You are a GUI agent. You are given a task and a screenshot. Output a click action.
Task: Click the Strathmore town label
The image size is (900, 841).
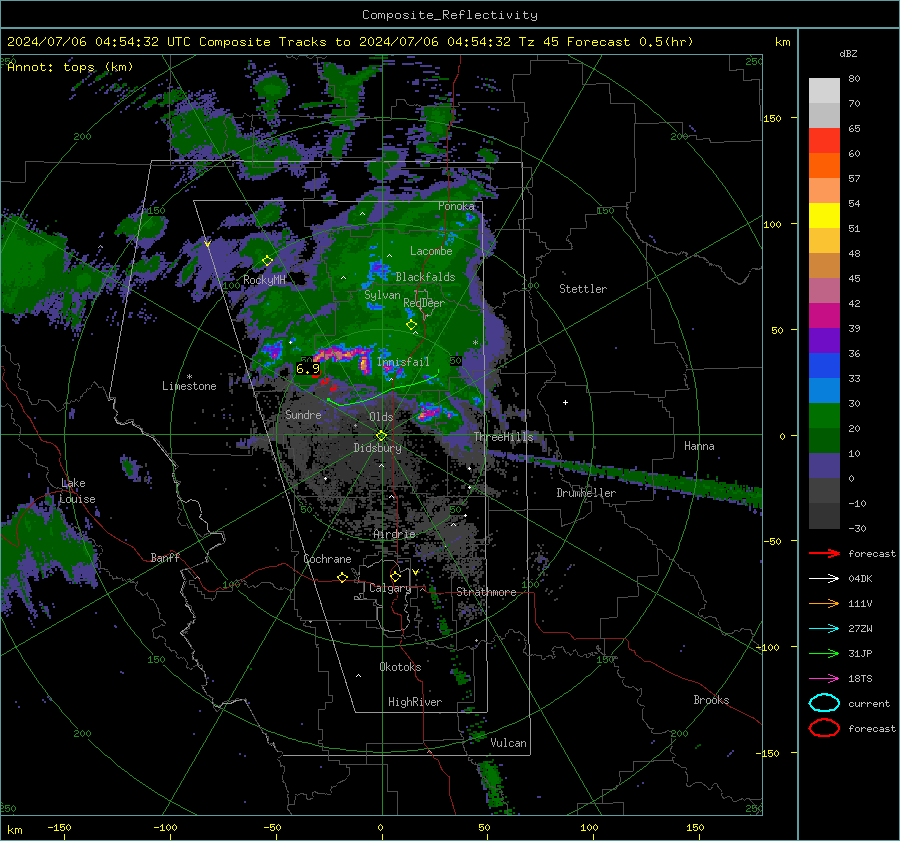click(x=486, y=592)
